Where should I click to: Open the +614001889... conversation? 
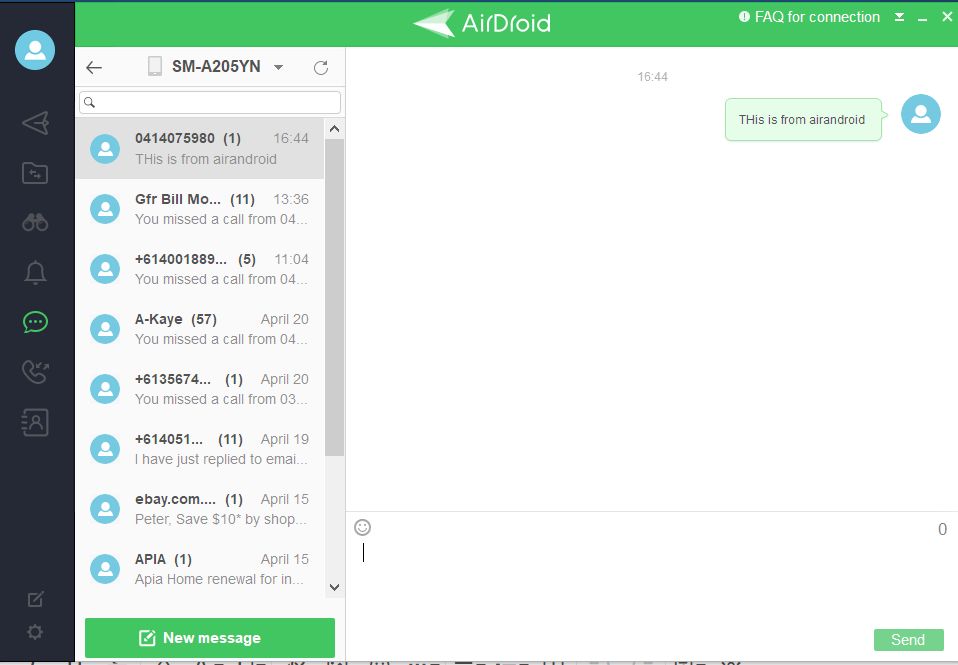tap(200, 269)
